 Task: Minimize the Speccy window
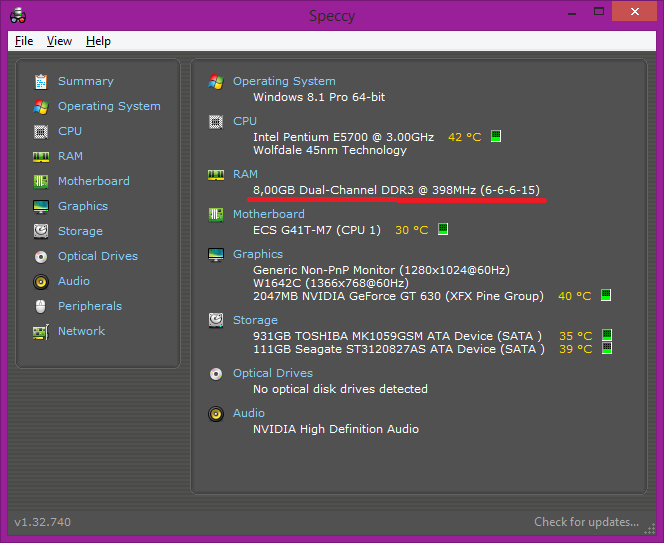click(x=572, y=12)
